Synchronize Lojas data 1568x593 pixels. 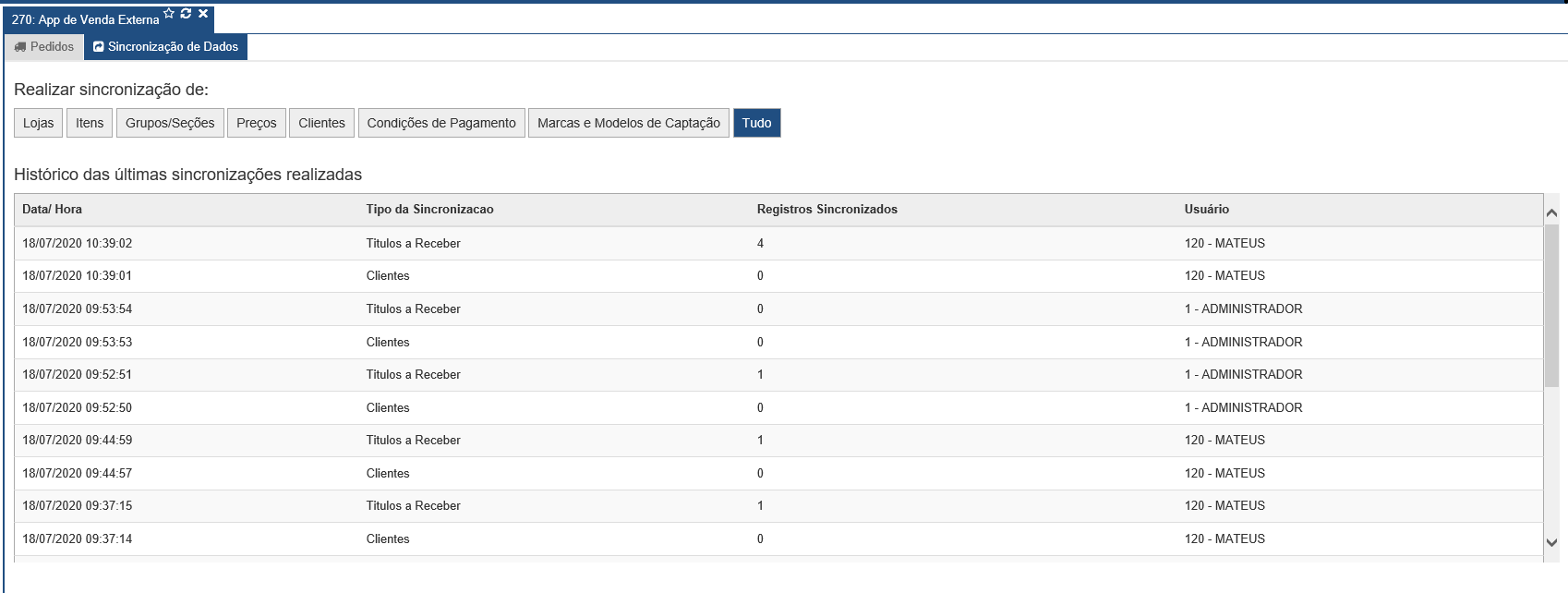[x=39, y=123]
